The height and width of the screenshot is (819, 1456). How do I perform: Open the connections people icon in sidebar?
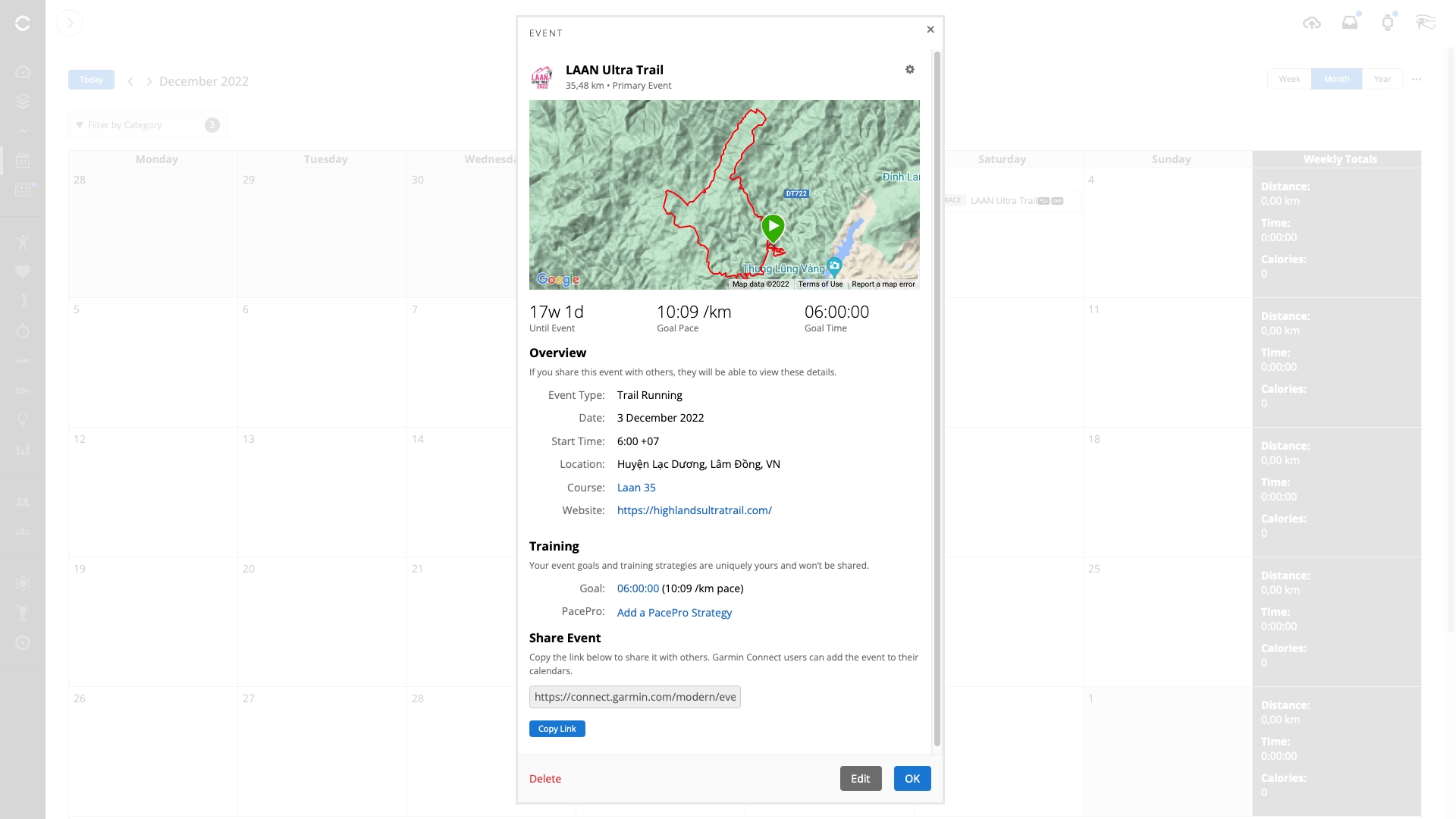point(23,502)
